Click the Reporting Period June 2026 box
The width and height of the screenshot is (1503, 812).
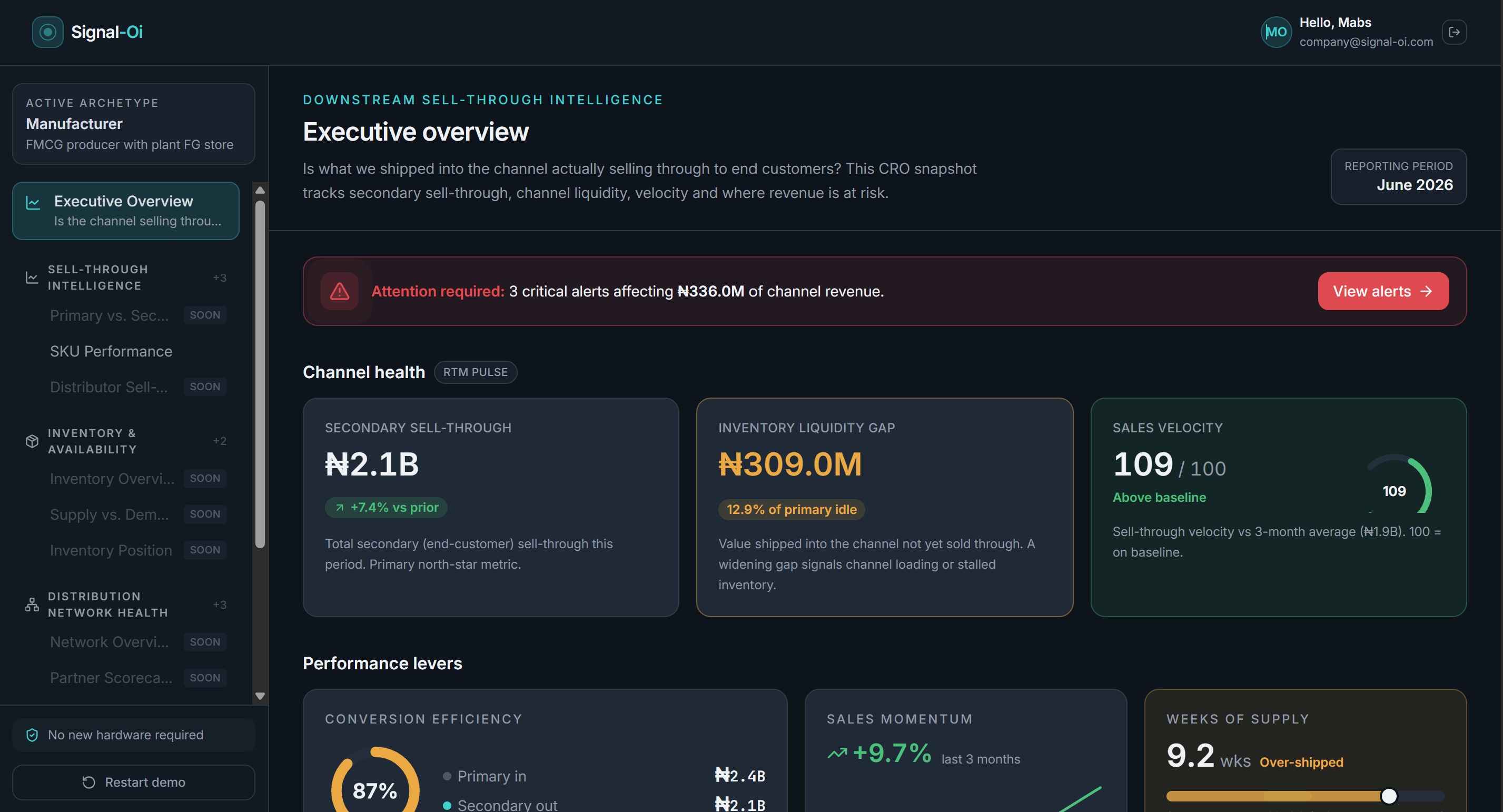coord(1398,176)
